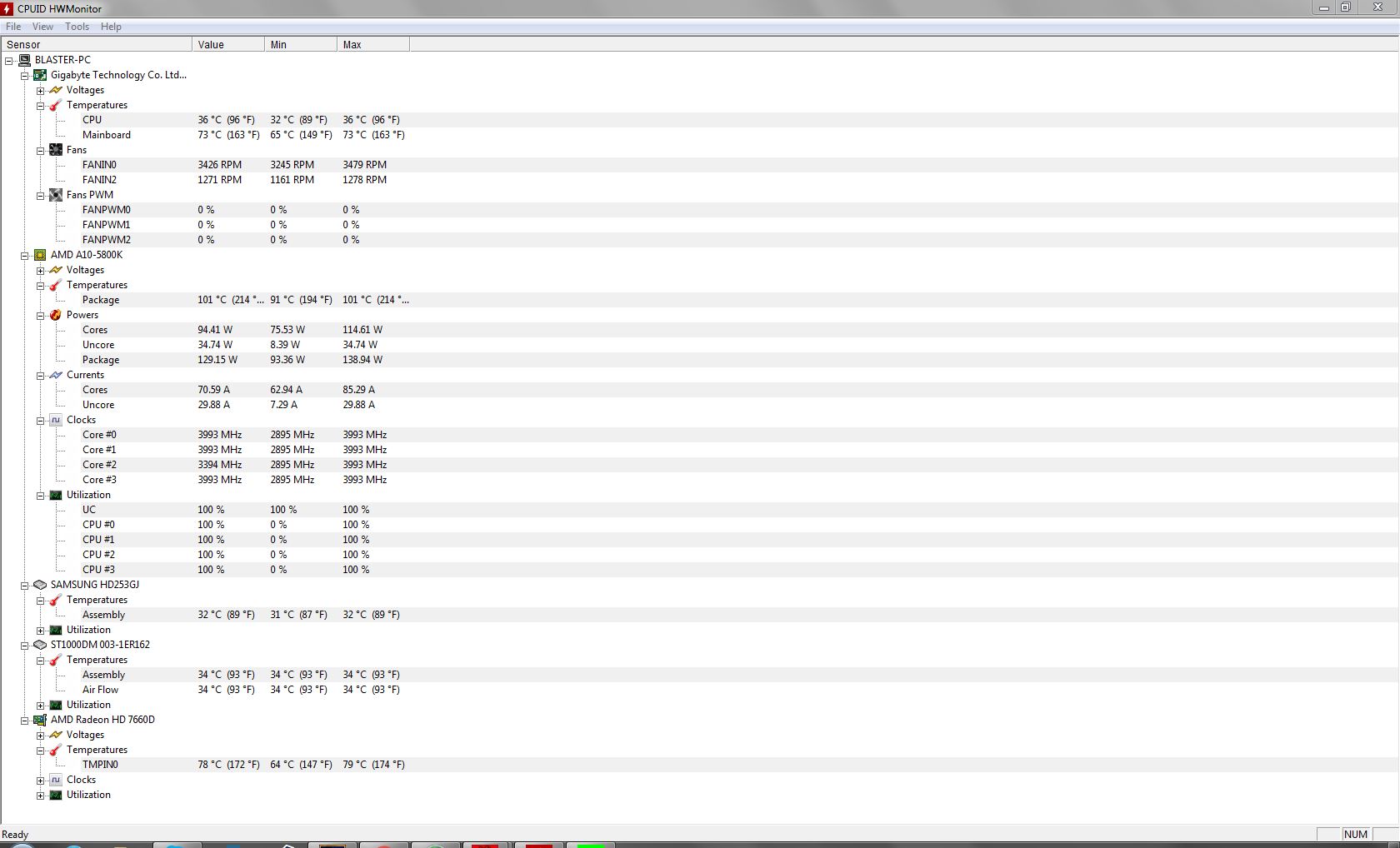Select the Air Flow temperature row
This screenshot has height=848, width=1400.
700,690
